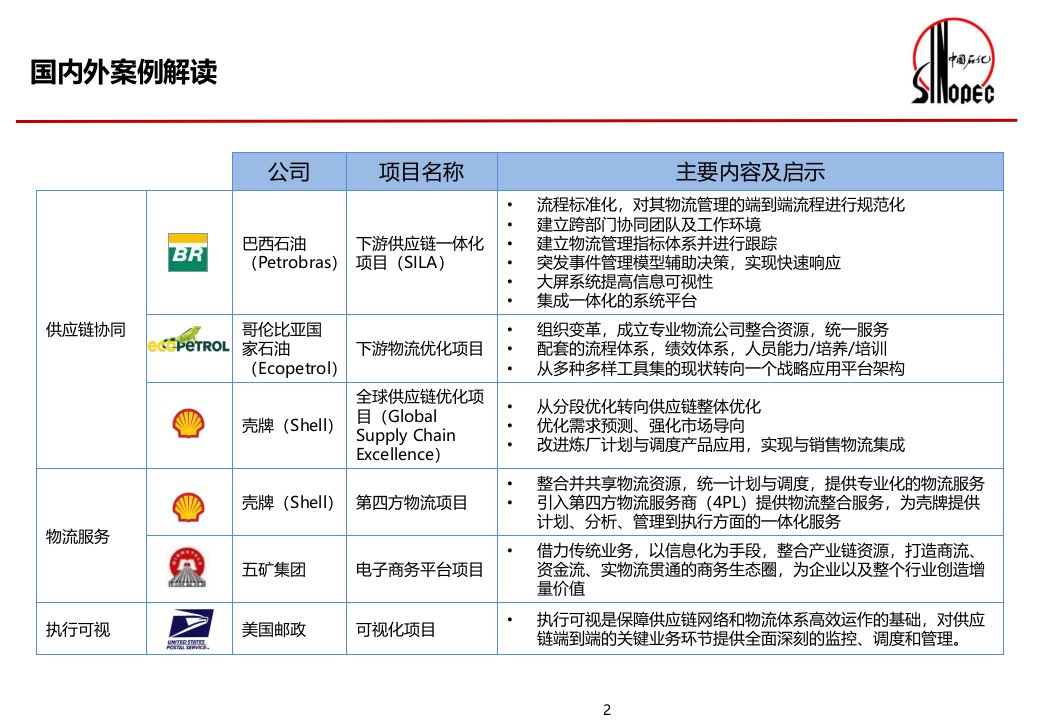Image resolution: width=1040 pixels, height=720 pixels.
Task: Click the Shell logo in the Global Supply Chain row
Action: click(x=188, y=425)
